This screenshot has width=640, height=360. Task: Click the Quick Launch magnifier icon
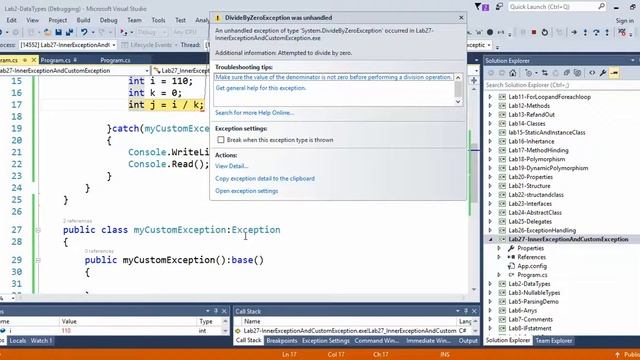602,7
